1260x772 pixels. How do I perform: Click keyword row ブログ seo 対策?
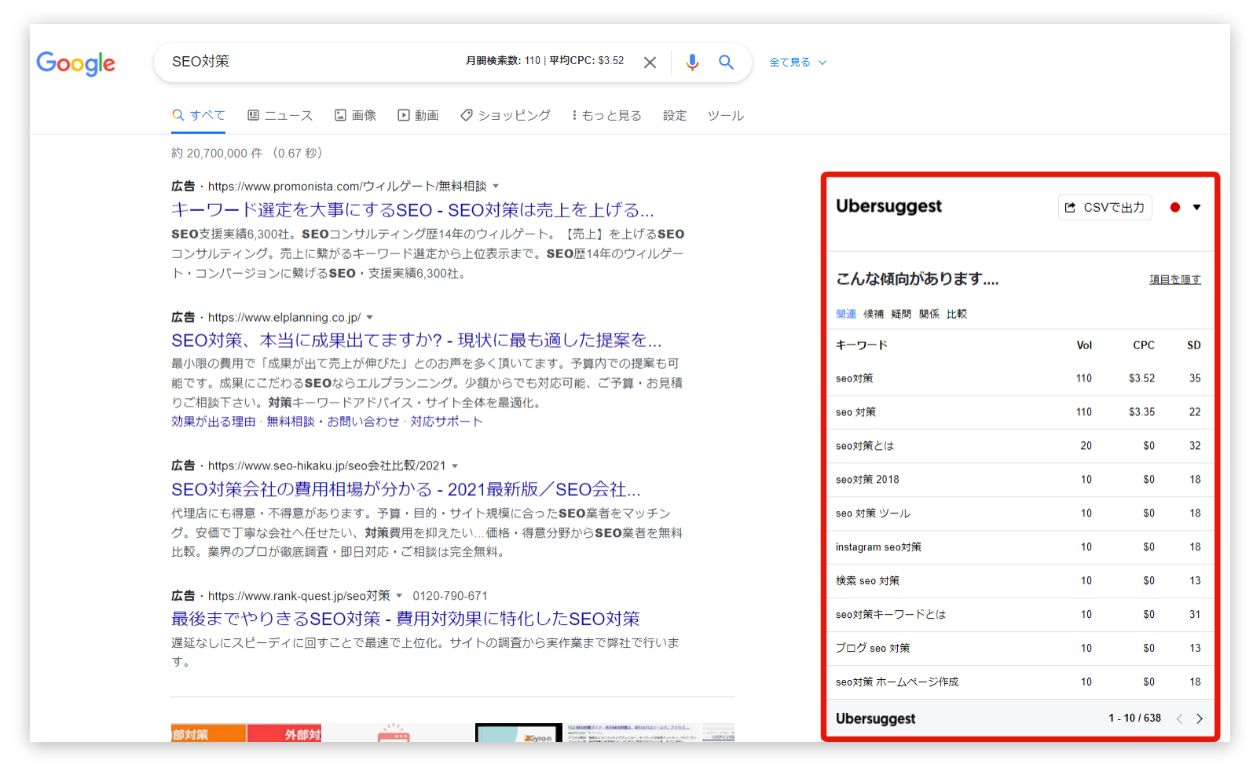[1019, 648]
